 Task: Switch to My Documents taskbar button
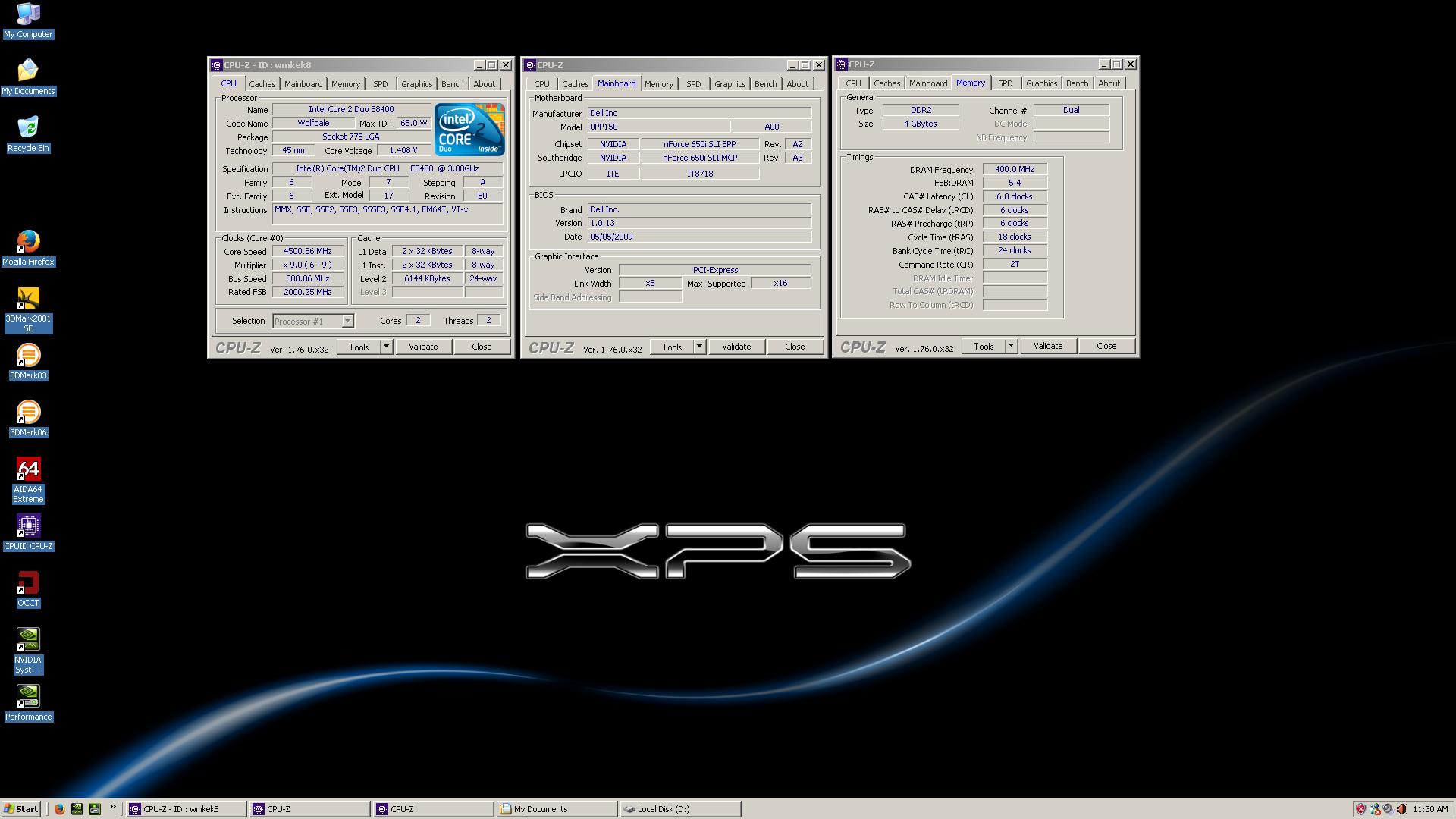[x=557, y=809]
